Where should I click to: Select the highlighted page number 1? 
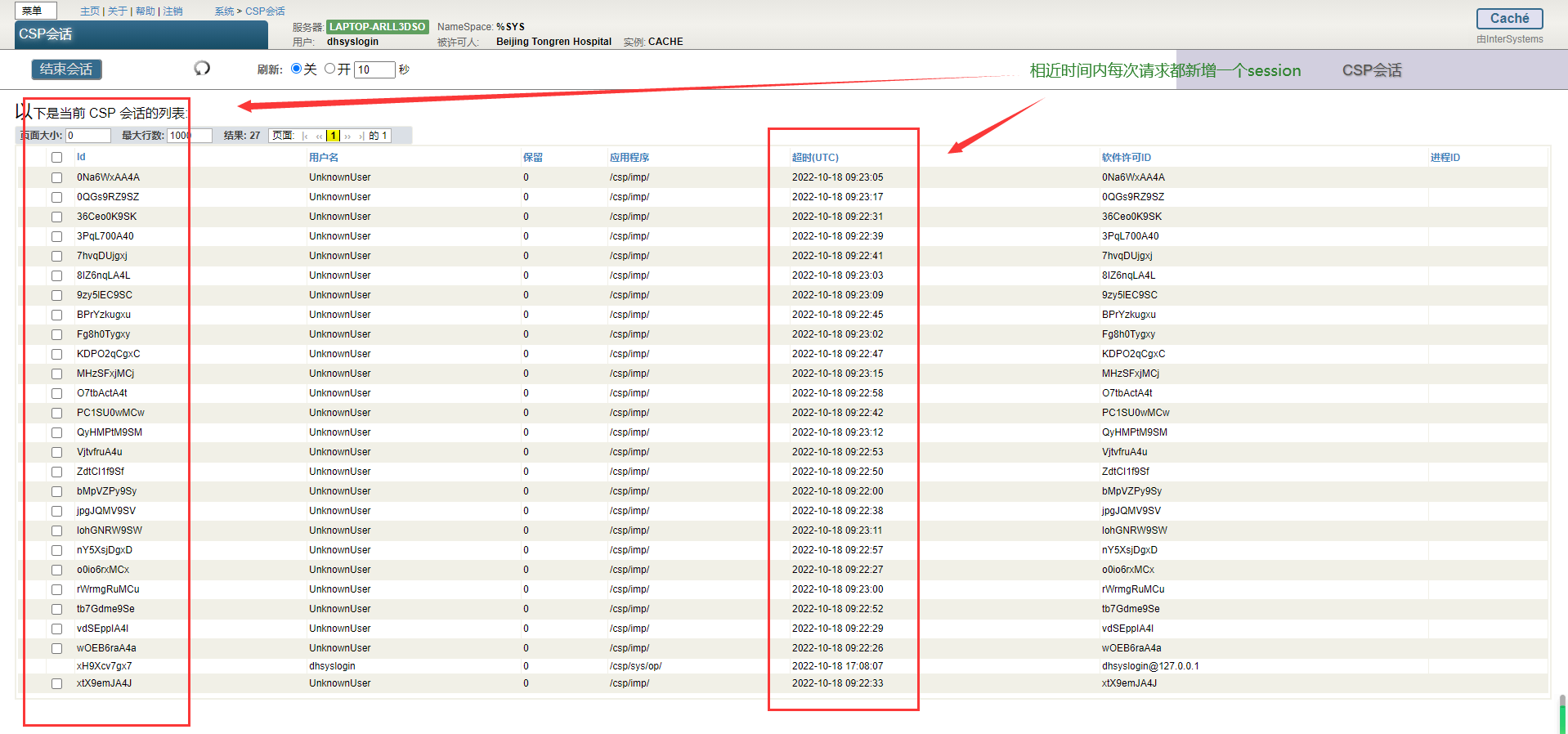(333, 136)
